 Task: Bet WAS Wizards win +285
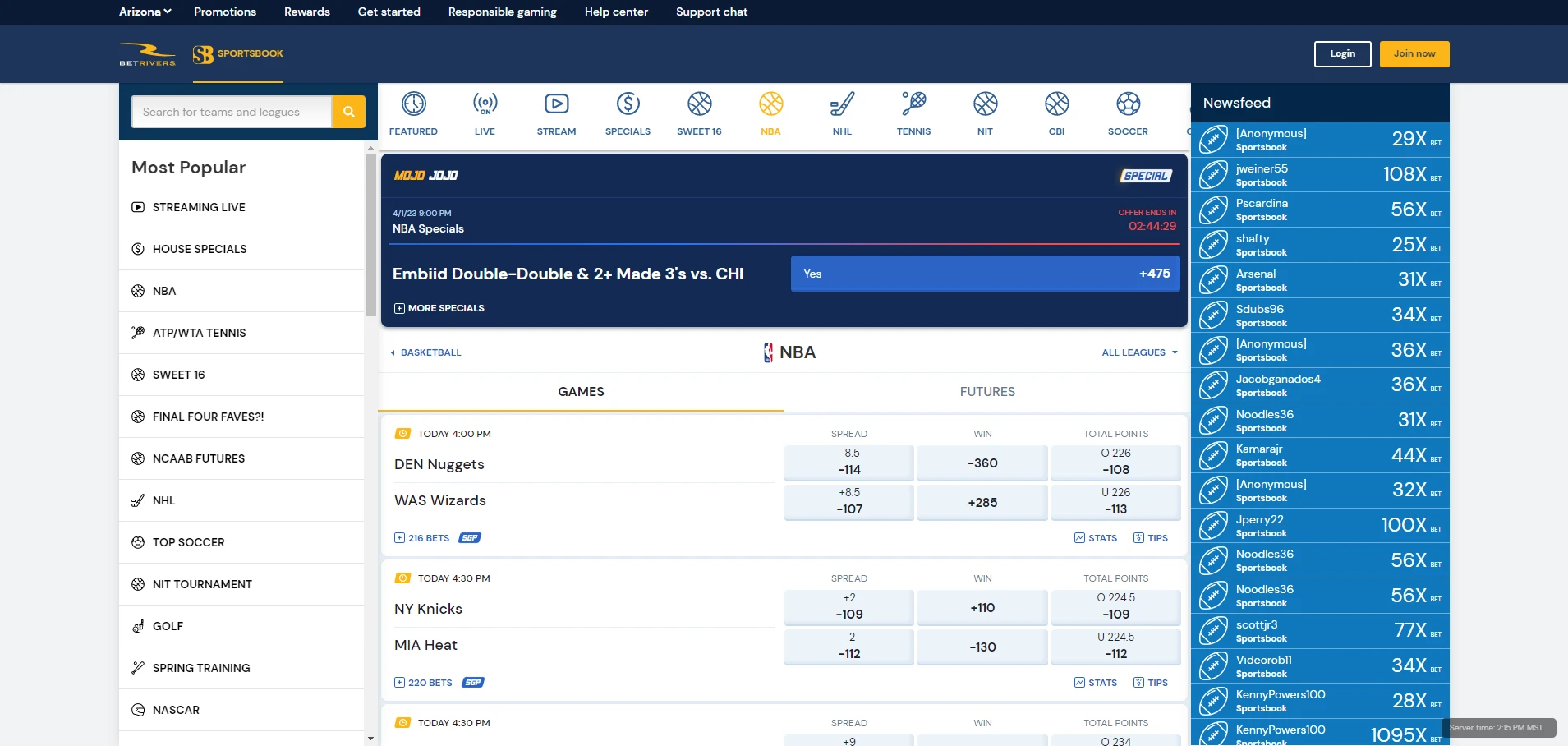tap(982, 502)
